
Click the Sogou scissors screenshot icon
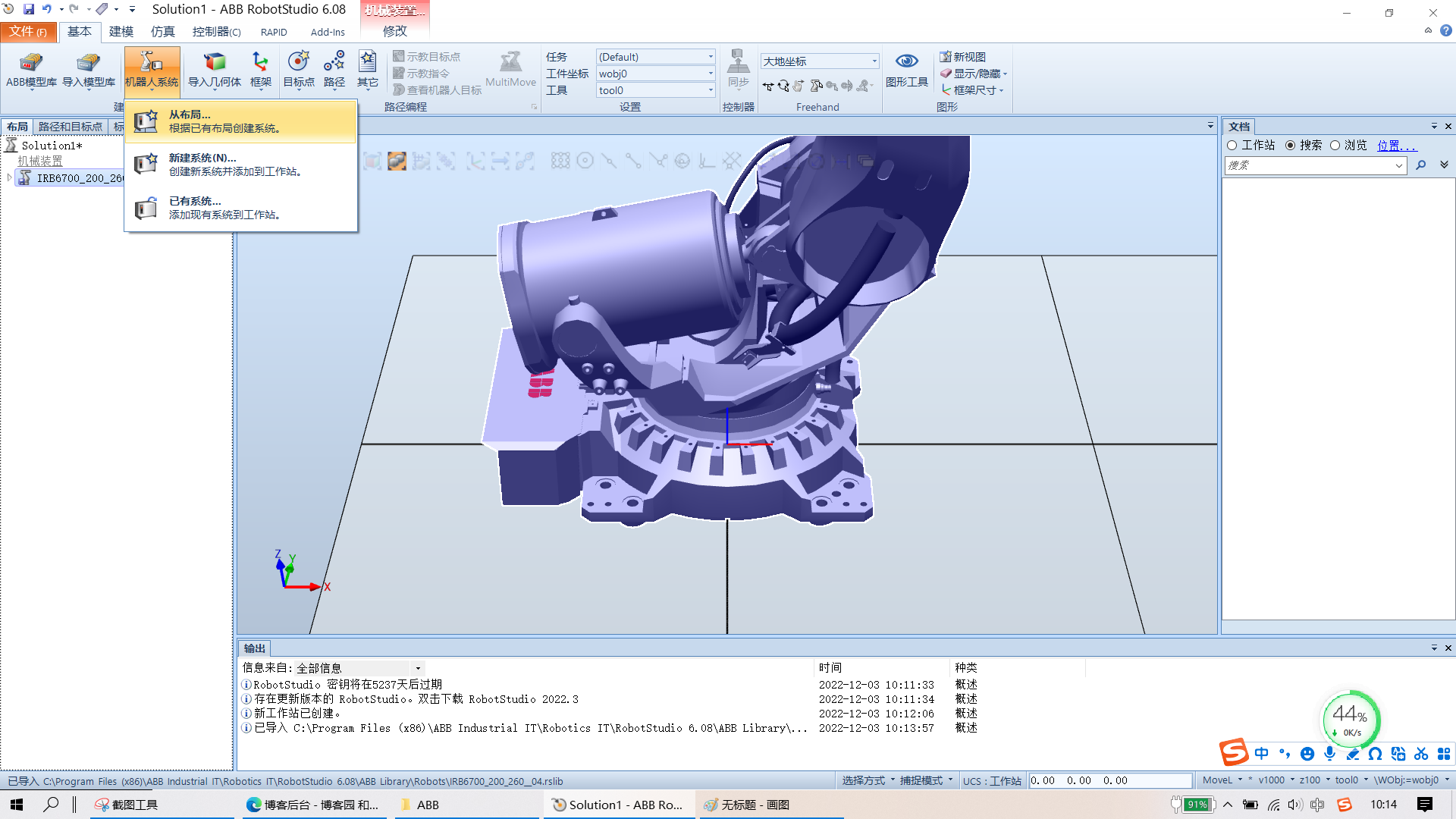(1421, 753)
